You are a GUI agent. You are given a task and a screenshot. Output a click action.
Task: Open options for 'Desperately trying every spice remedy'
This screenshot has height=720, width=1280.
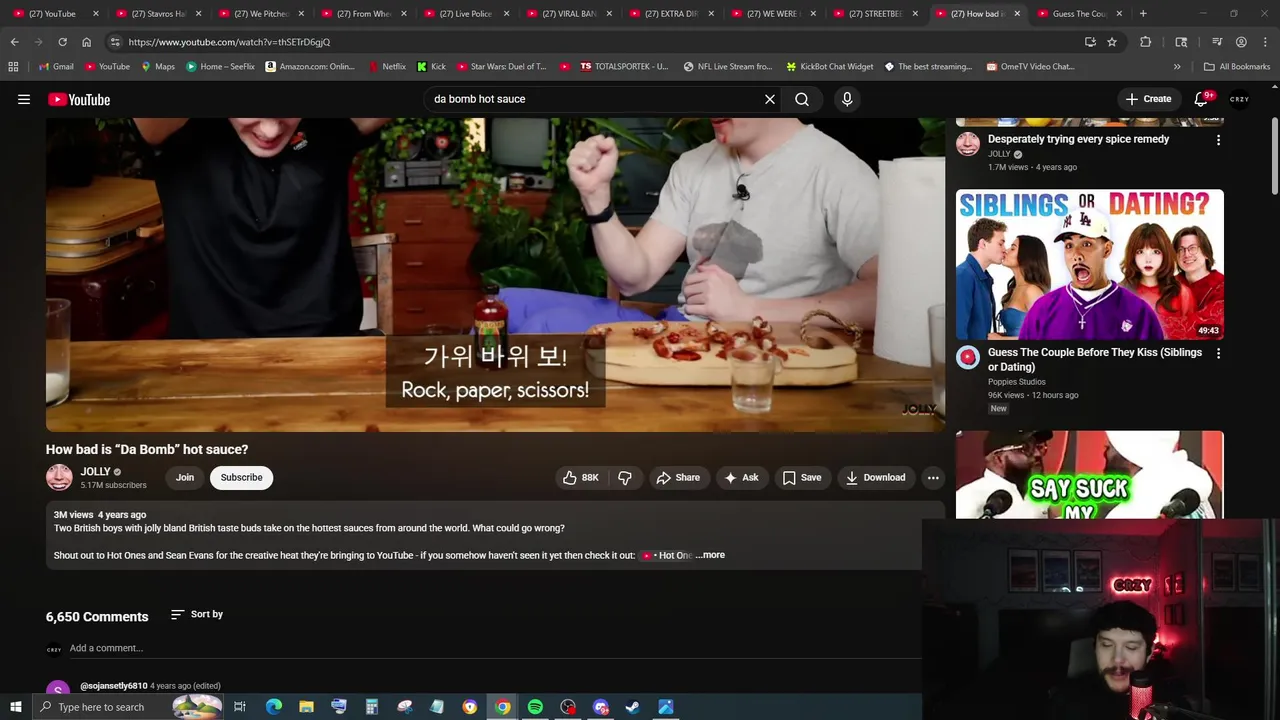[x=1218, y=140]
